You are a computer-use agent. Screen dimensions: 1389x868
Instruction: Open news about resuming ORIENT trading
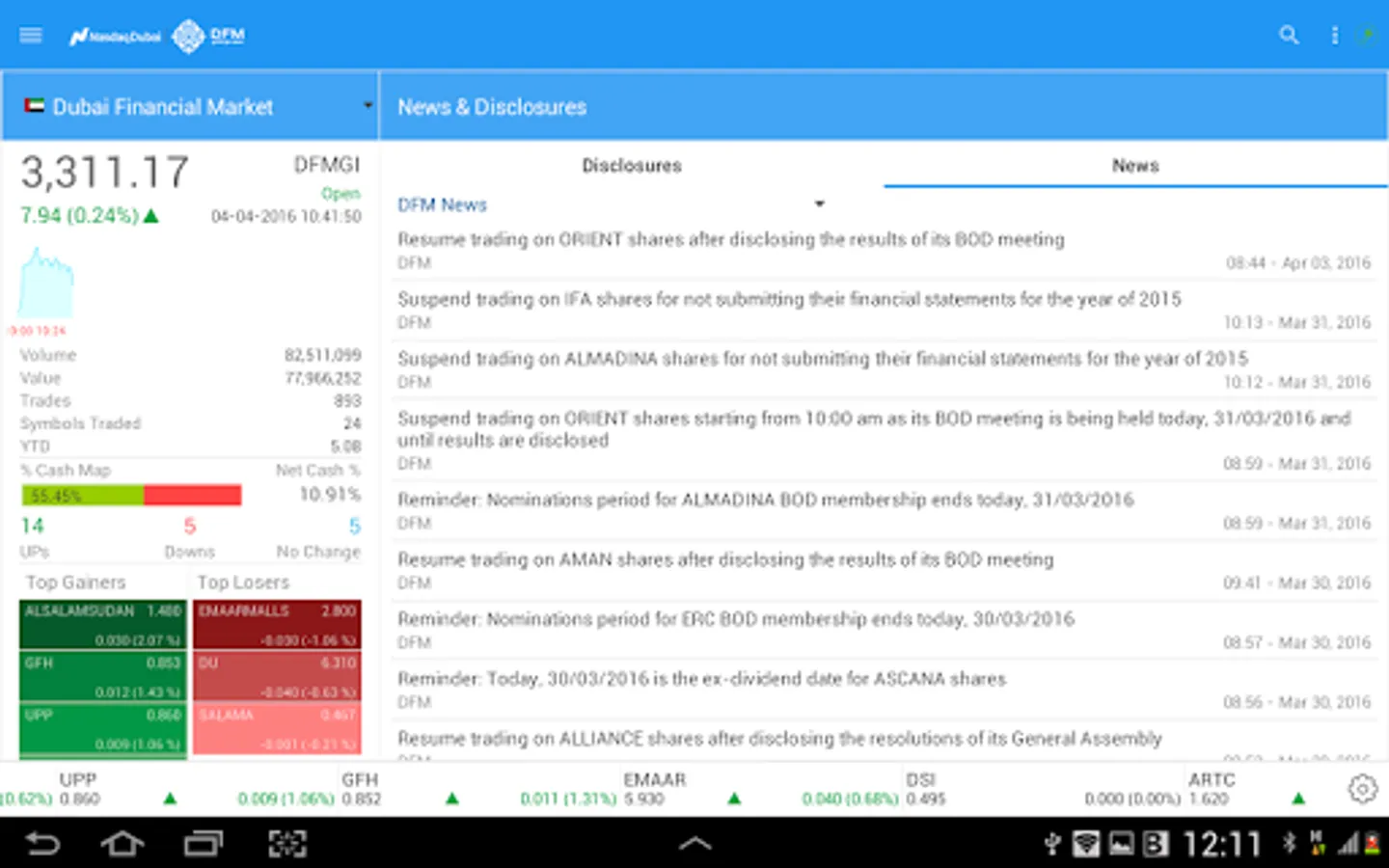tap(885, 250)
